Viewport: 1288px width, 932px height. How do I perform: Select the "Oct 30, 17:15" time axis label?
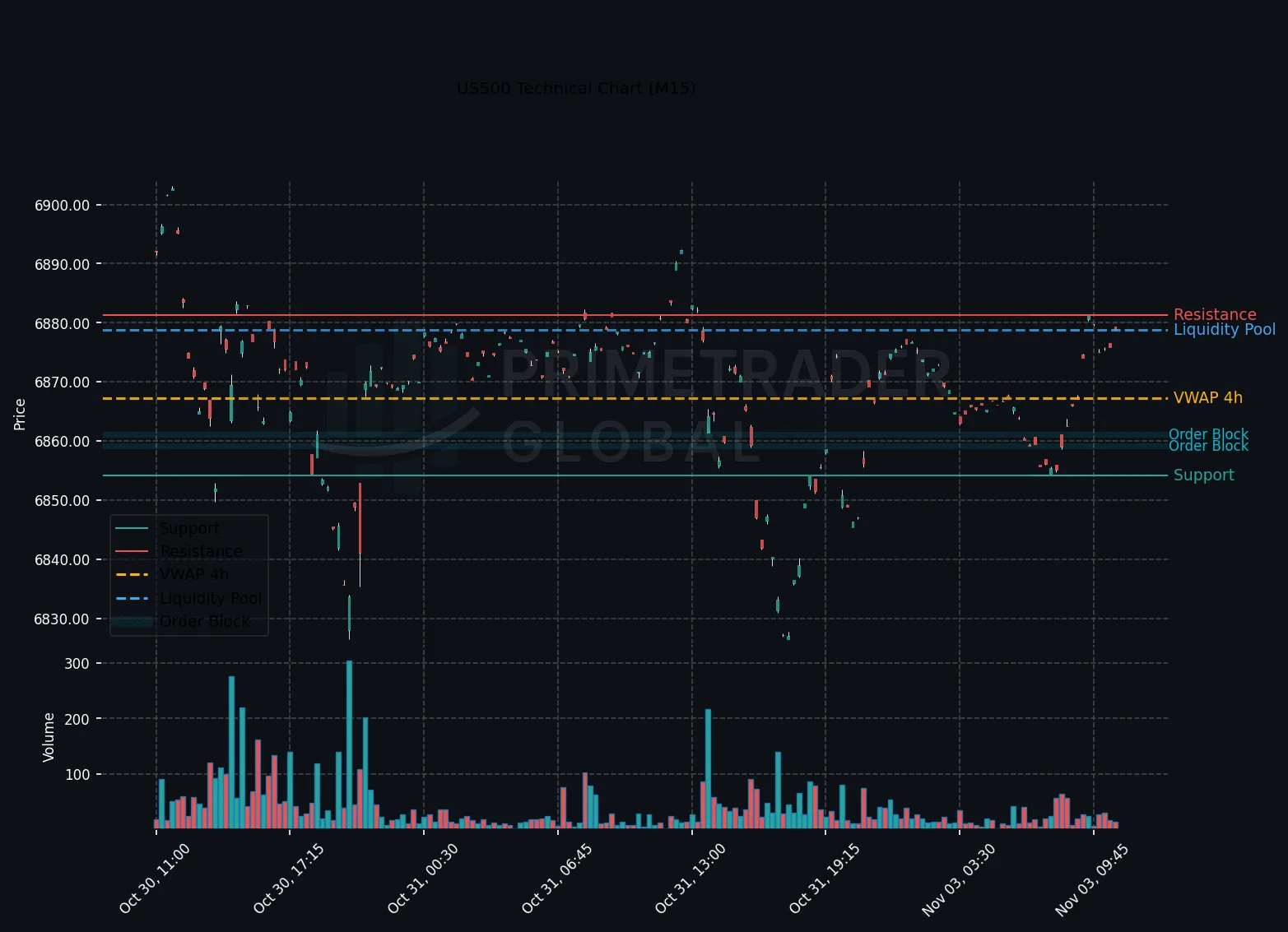(289, 879)
